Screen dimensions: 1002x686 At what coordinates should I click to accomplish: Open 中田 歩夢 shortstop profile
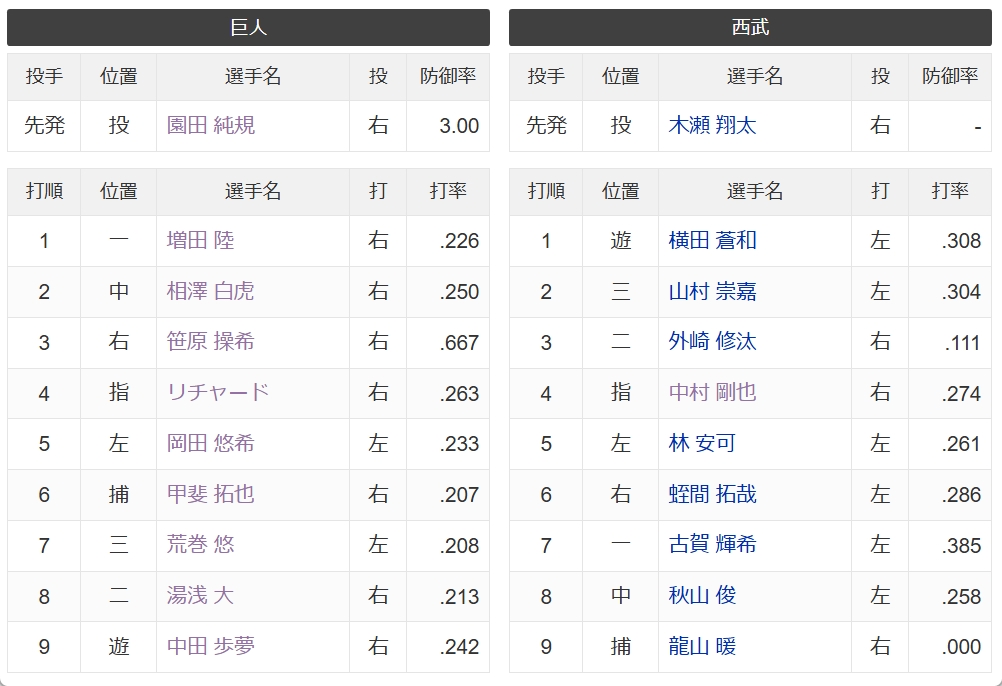pyautogui.click(x=211, y=646)
